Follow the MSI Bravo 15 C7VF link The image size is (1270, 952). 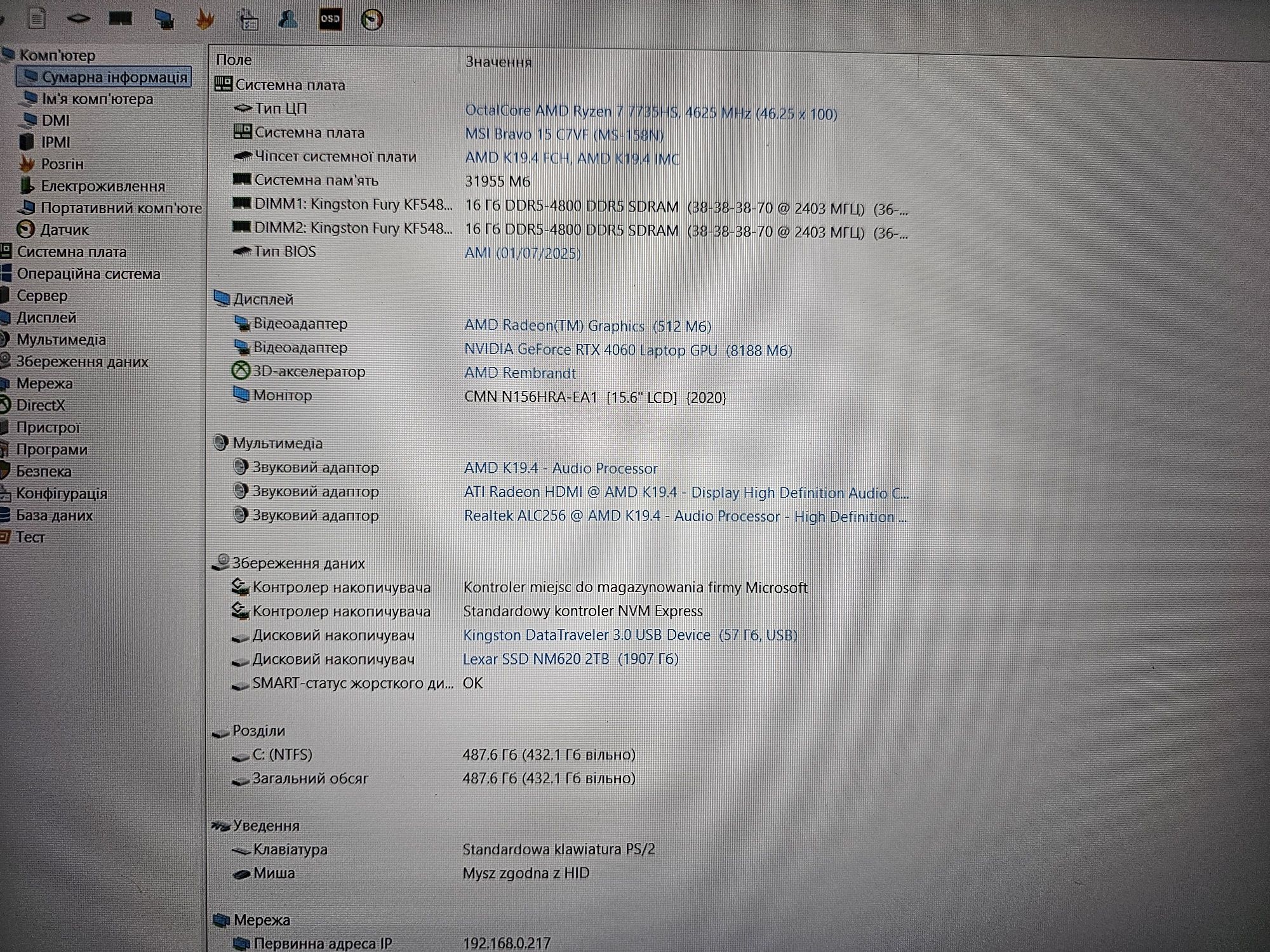tap(565, 135)
